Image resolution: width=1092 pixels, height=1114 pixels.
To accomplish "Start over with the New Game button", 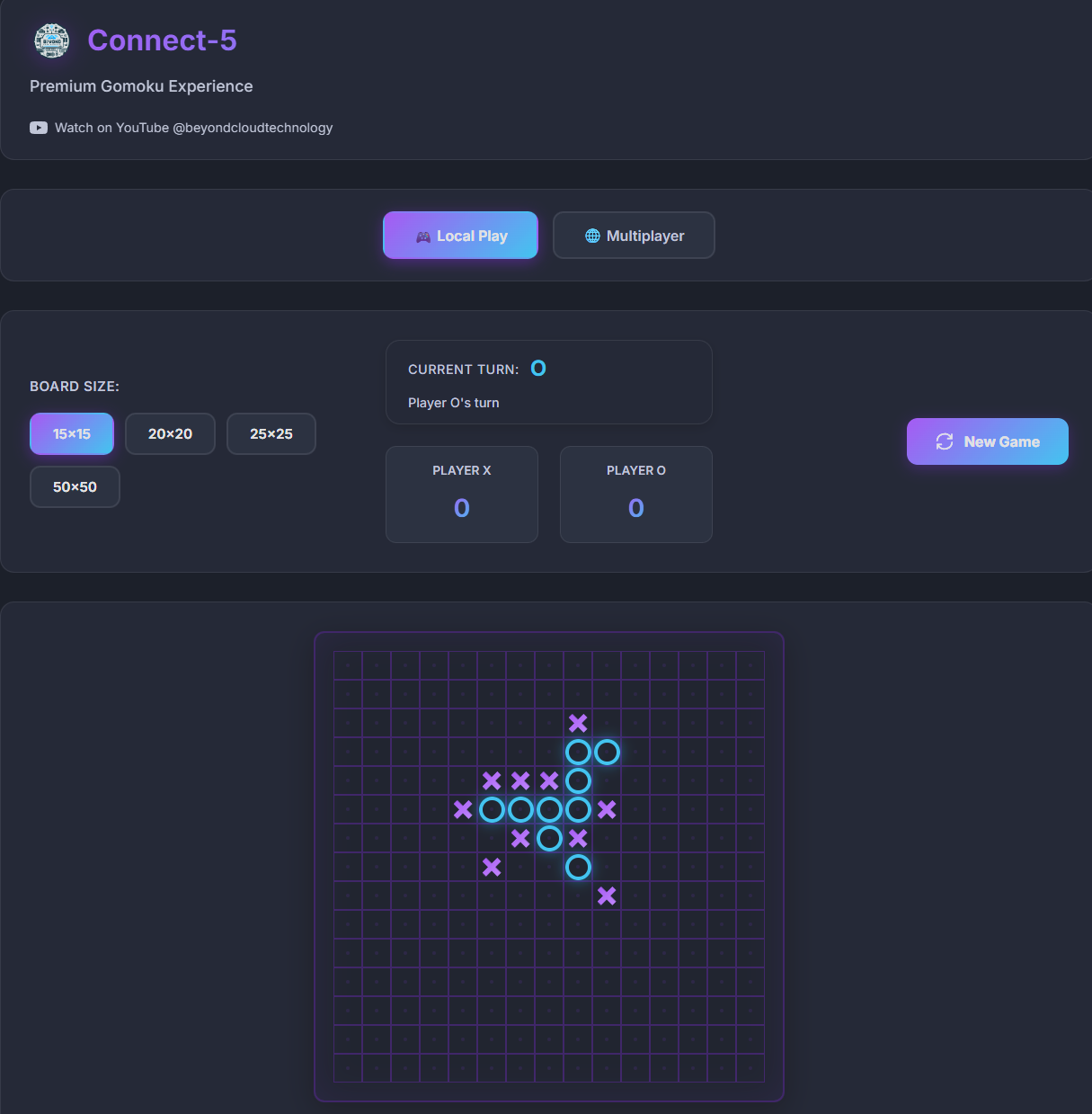I will click(x=987, y=441).
